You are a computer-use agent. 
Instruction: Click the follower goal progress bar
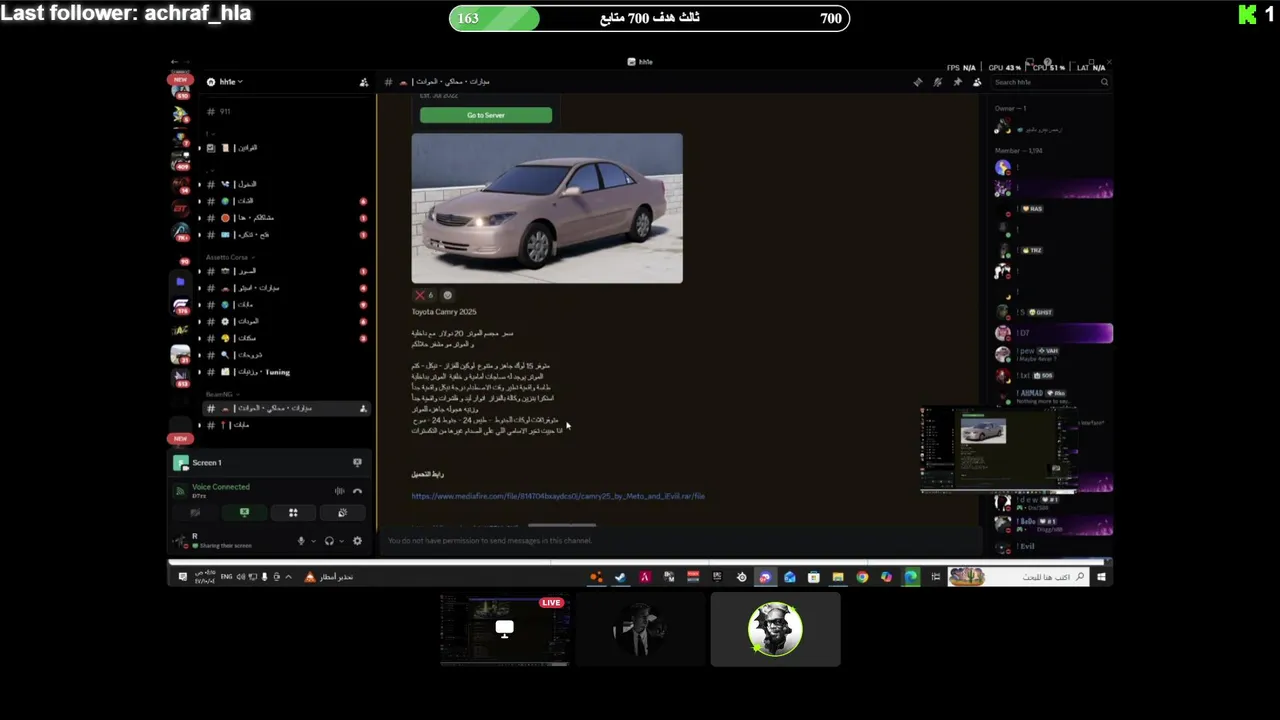click(649, 18)
